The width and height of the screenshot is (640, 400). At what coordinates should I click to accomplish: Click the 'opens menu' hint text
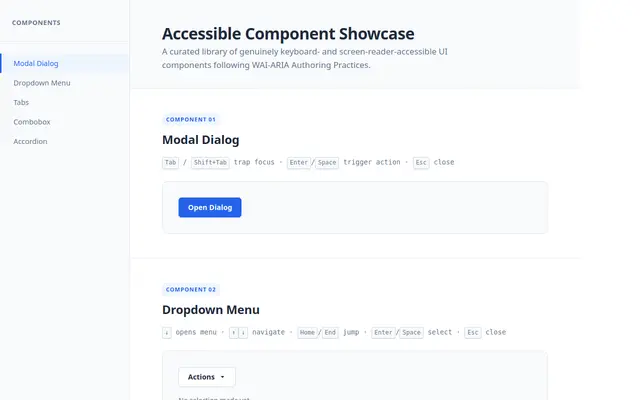(196, 332)
